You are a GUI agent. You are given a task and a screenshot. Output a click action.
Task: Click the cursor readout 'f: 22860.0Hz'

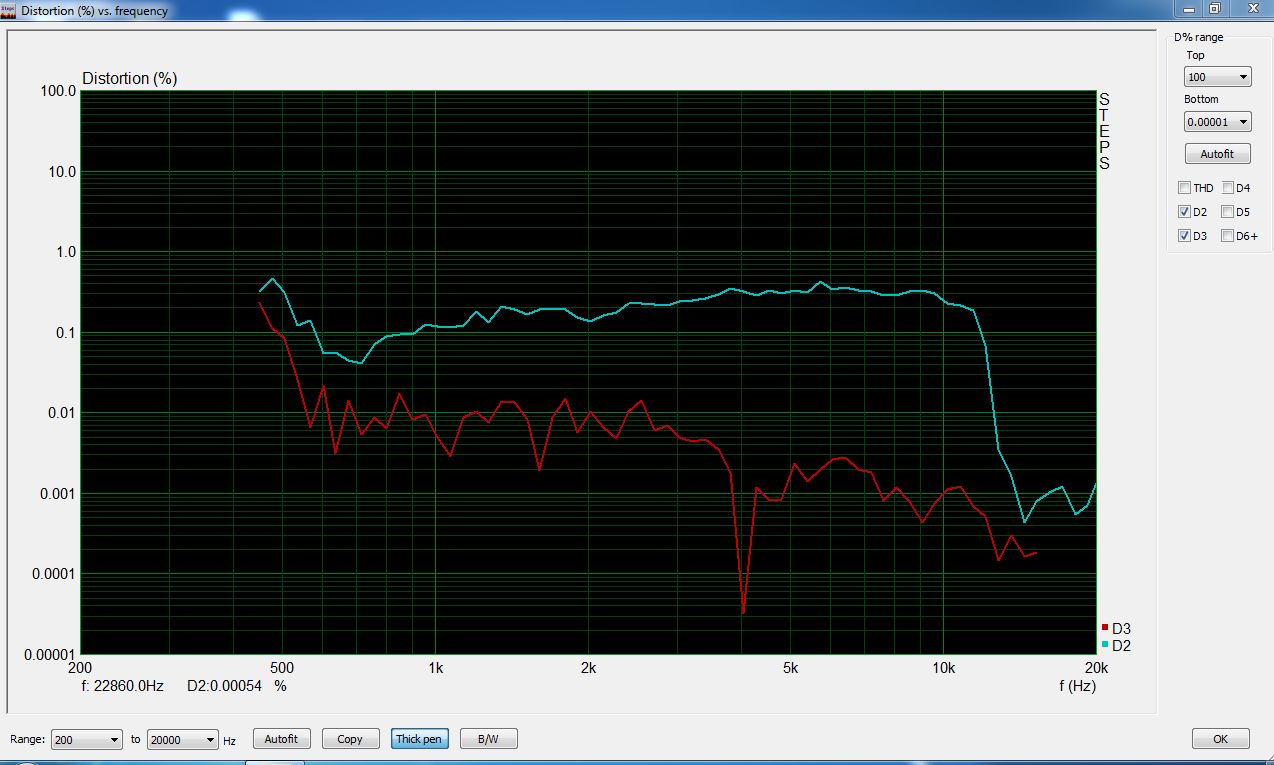tap(122, 686)
